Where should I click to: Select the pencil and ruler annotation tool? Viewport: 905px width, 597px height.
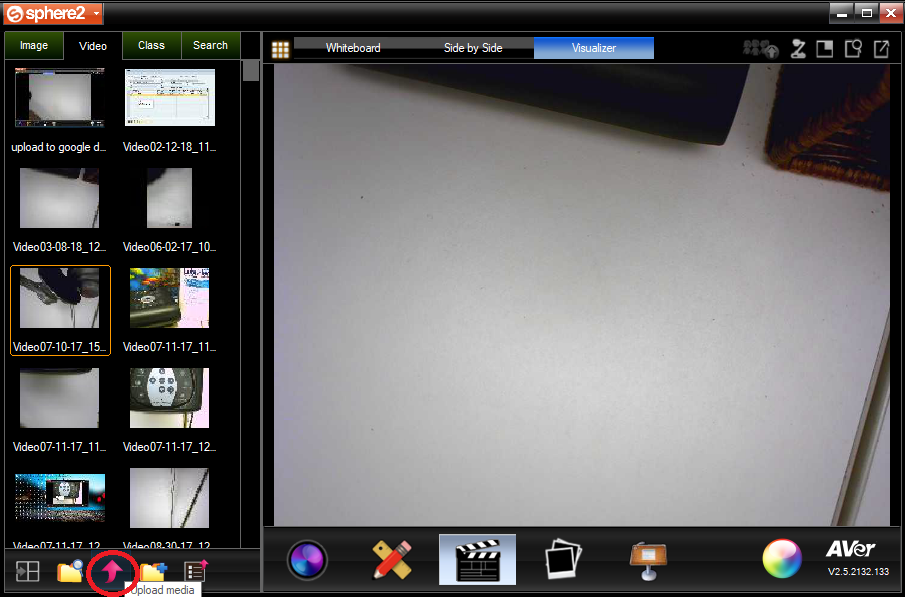tap(392, 559)
